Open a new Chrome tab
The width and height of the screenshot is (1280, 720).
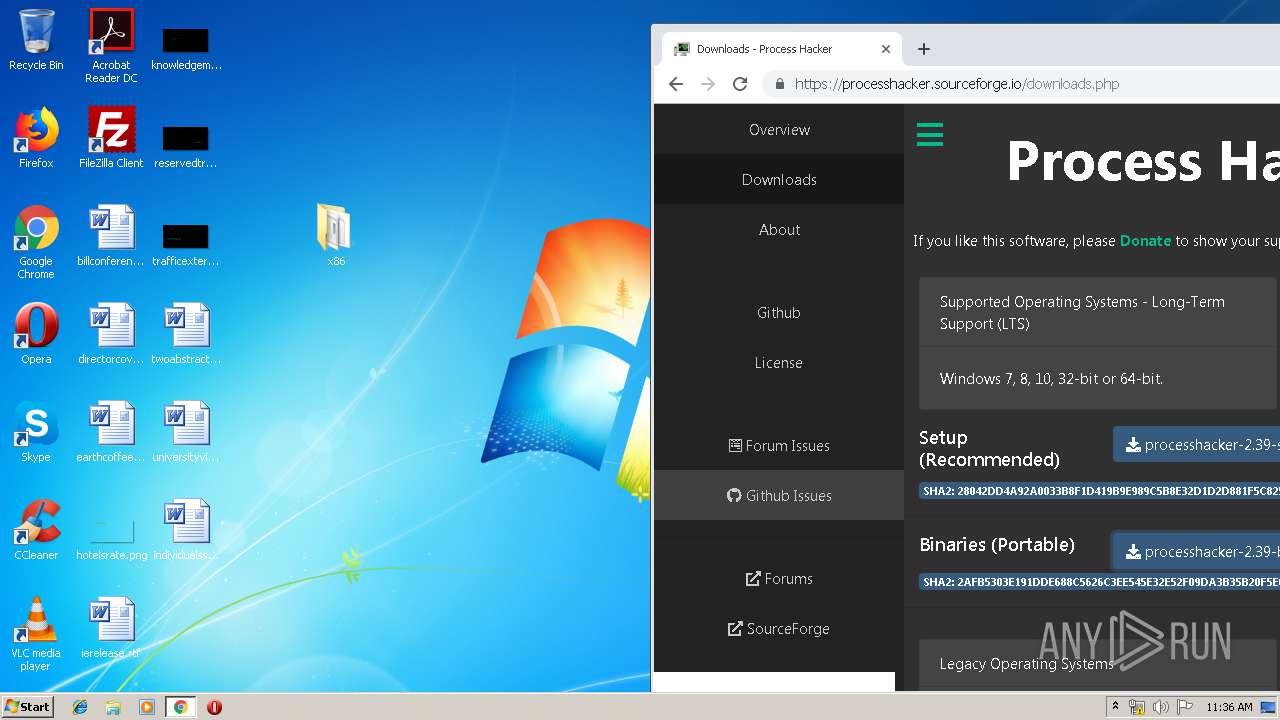pos(924,48)
